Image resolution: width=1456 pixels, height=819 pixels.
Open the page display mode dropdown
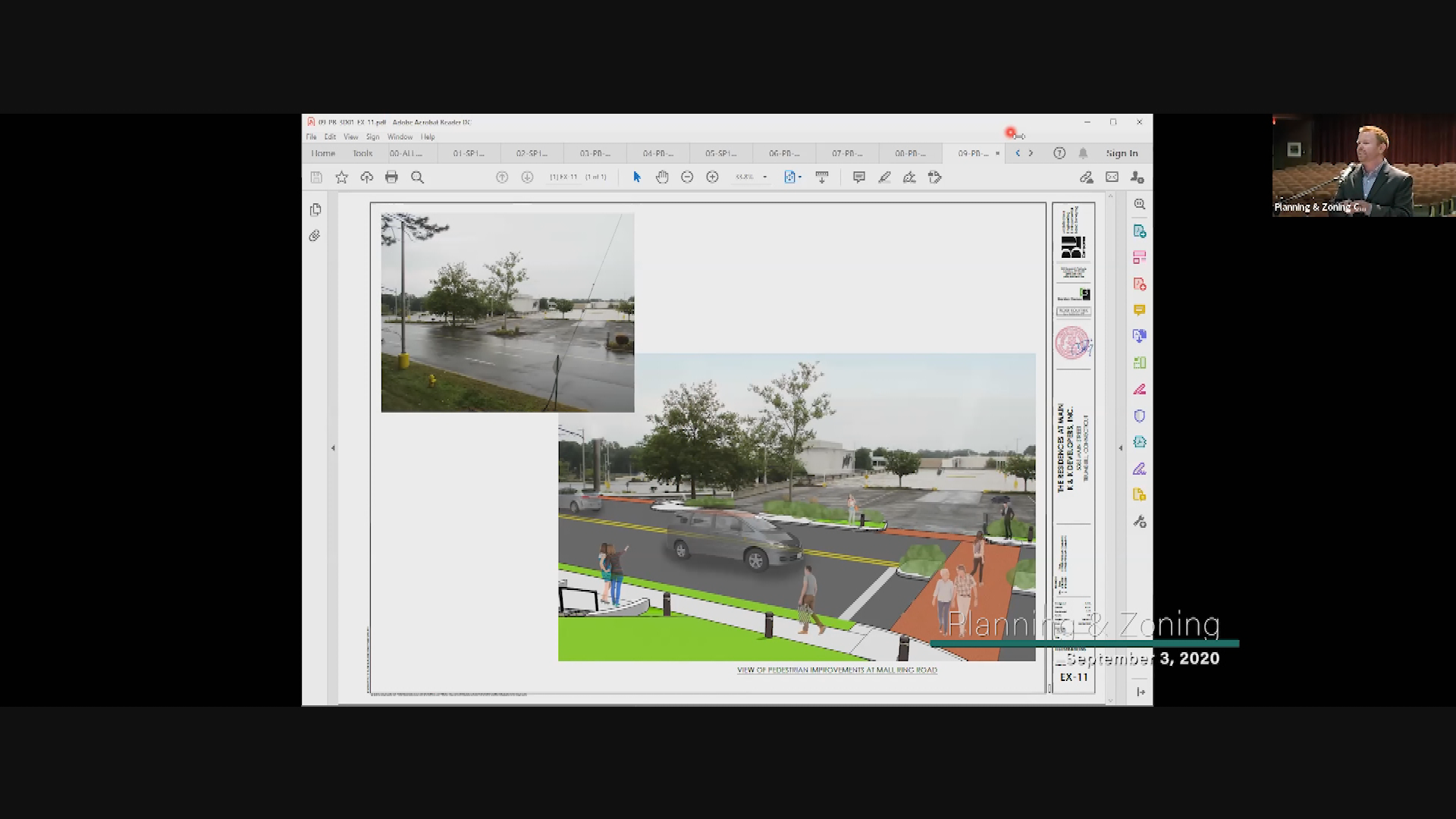coord(801,177)
